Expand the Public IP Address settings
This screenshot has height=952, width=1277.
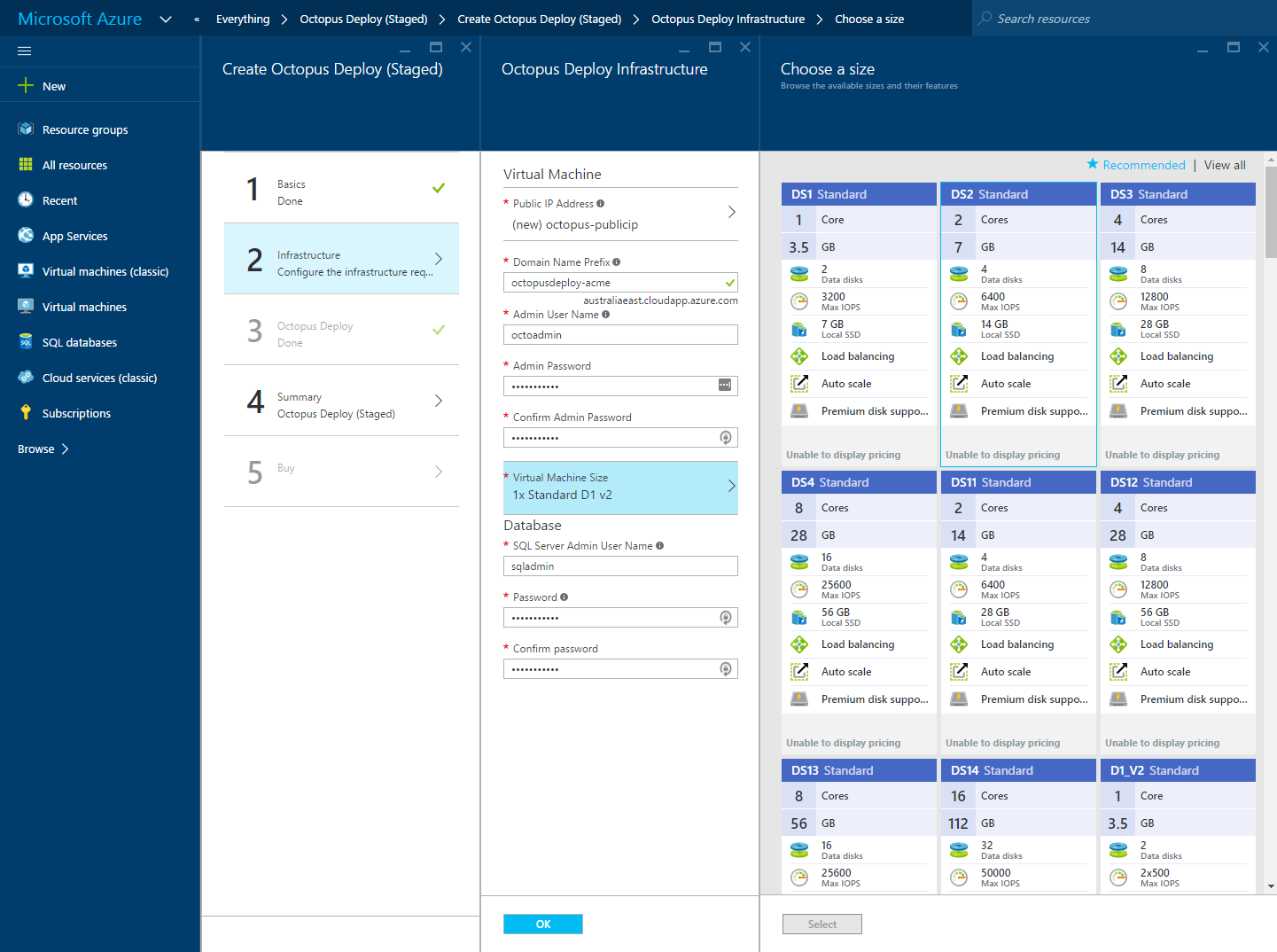730,213
